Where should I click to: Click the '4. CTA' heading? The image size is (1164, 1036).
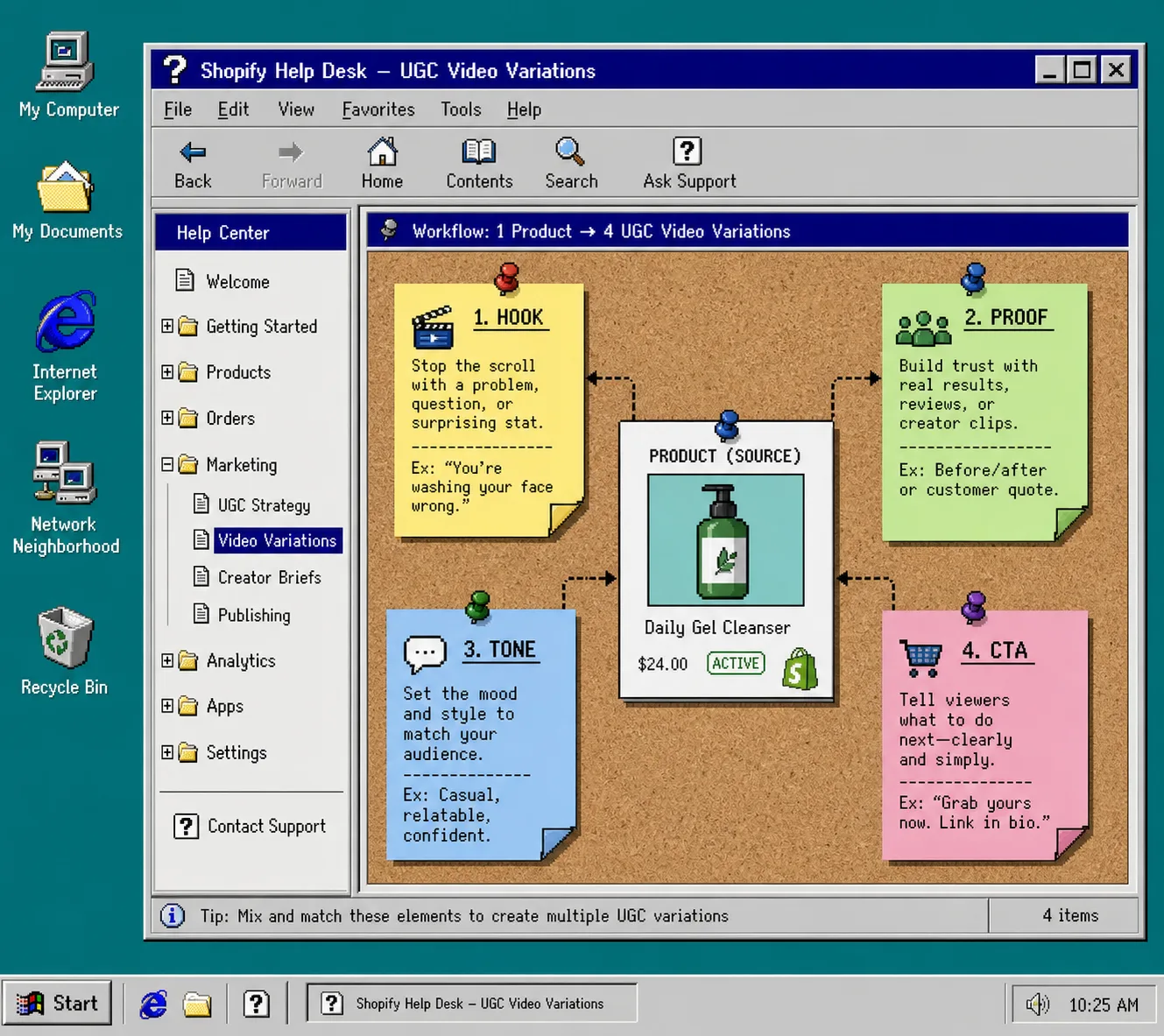pos(995,651)
